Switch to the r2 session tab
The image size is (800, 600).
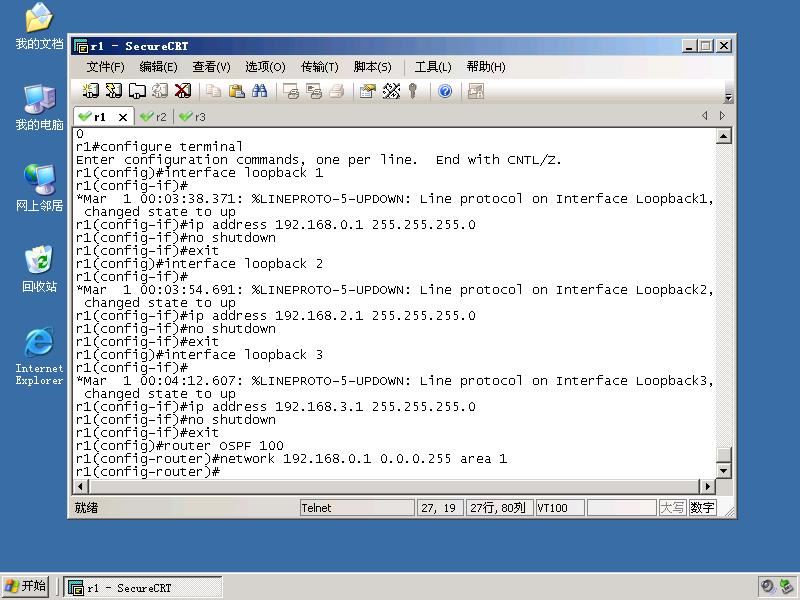pyautogui.click(x=155, y=117)
